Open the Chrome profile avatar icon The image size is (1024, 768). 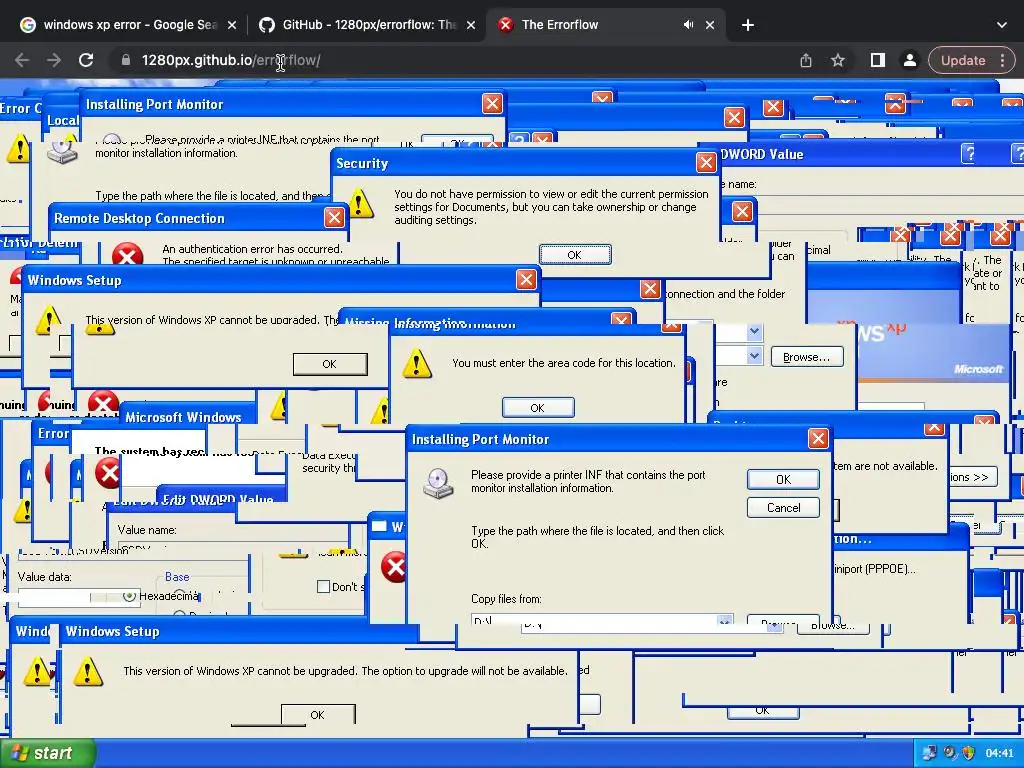(909, 60)
